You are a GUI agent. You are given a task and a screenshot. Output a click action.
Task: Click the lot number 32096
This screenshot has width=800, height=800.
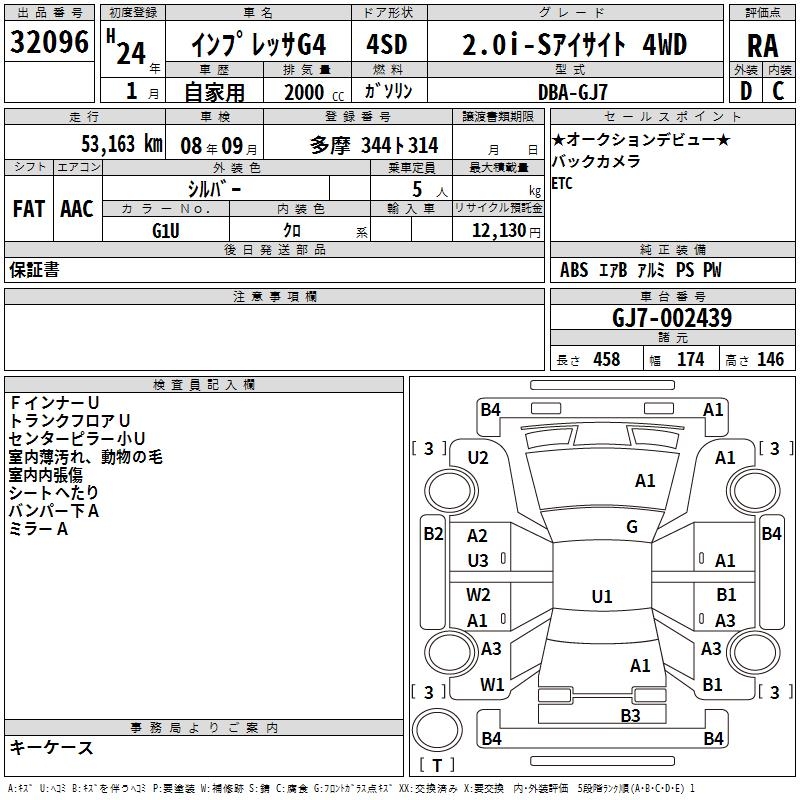tap(49, 42)
